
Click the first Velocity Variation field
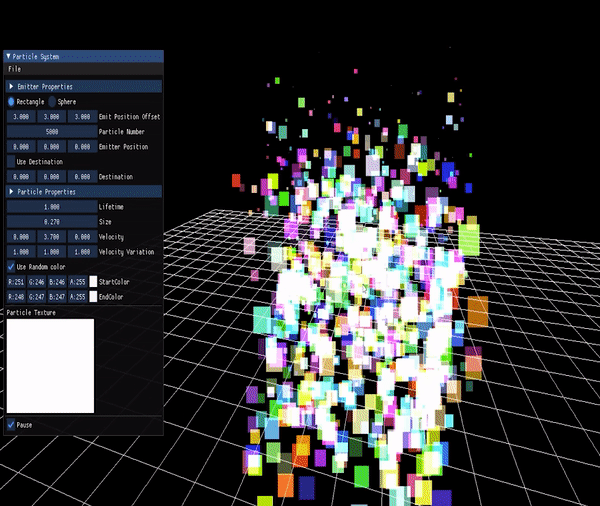21,252
